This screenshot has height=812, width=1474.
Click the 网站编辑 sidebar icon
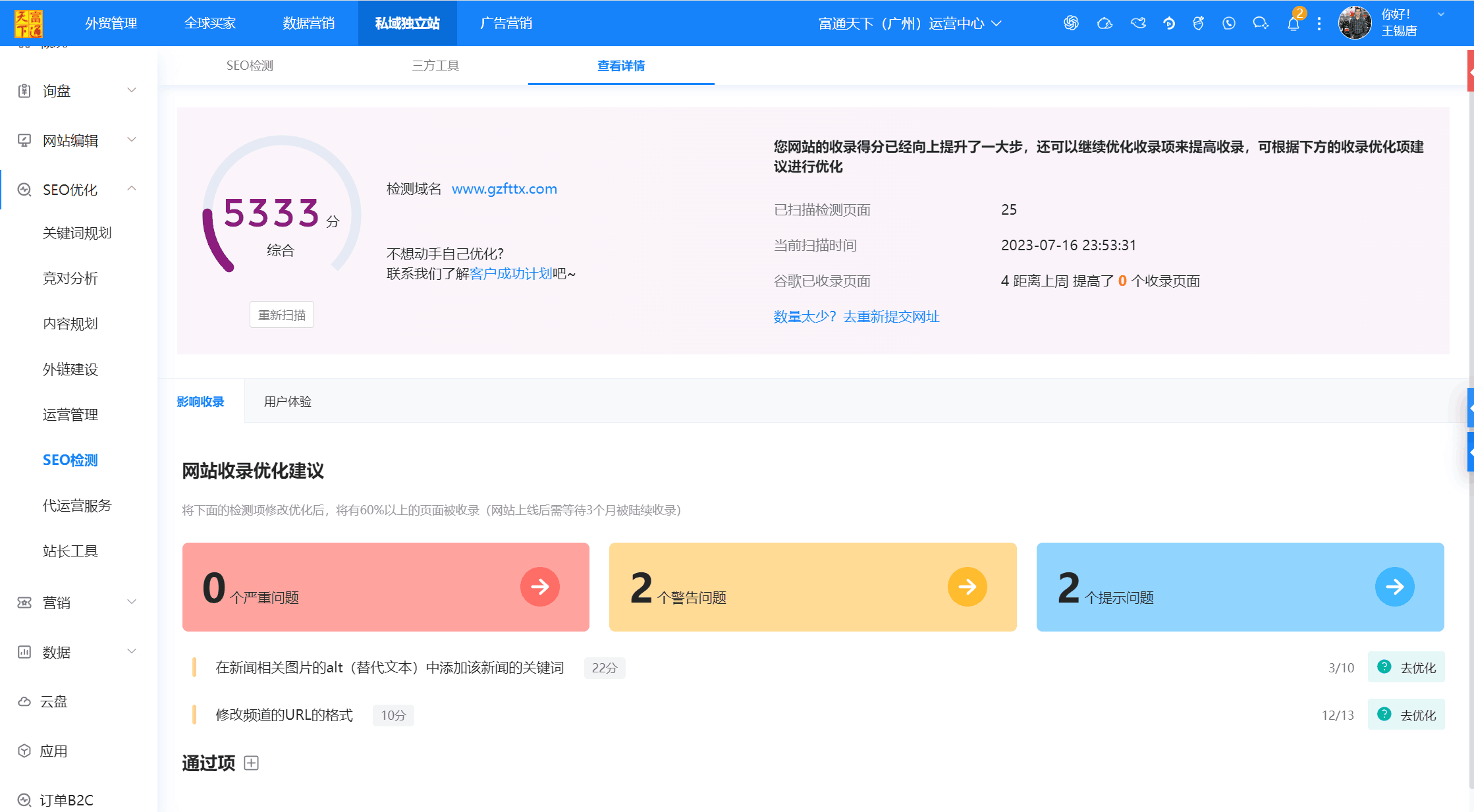[24, 140]
